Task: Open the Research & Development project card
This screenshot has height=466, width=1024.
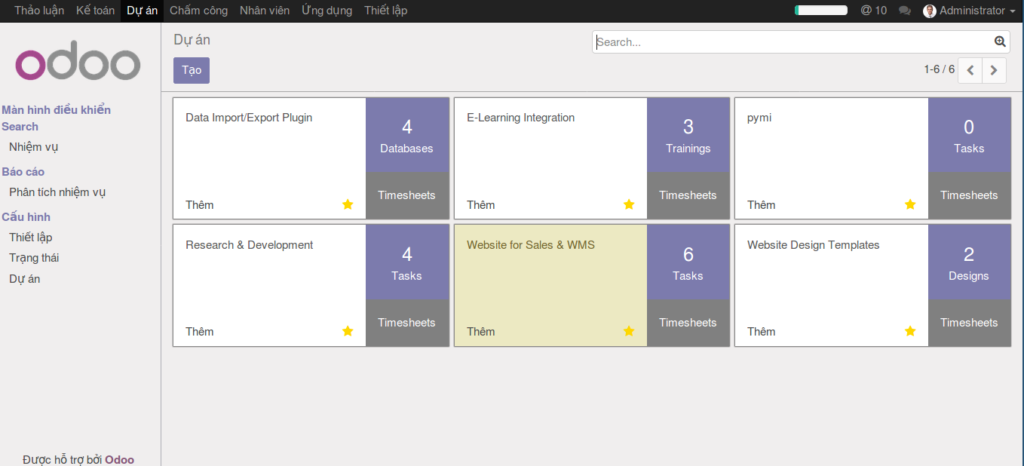Action: (270, 285)
